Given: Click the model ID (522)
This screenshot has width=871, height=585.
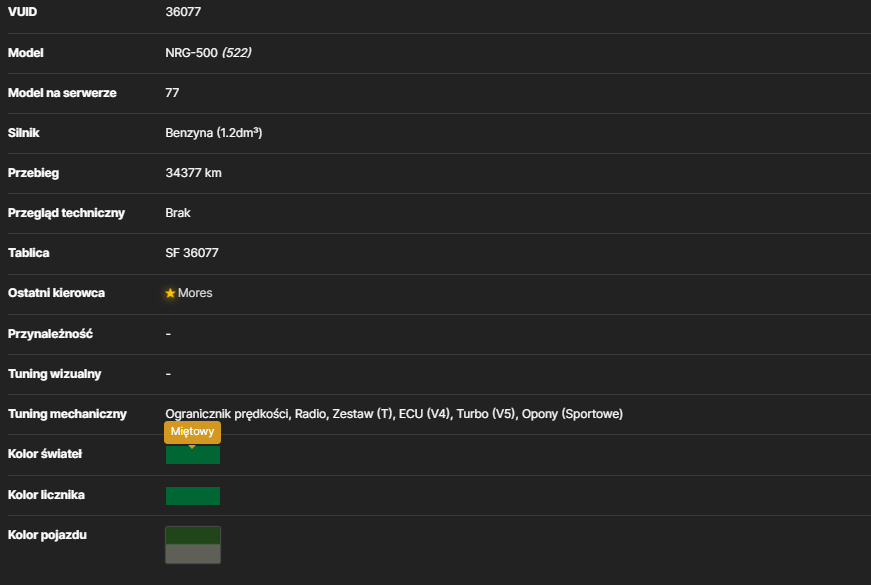Looking at the screenshot, I should click(x=237, y=53).
